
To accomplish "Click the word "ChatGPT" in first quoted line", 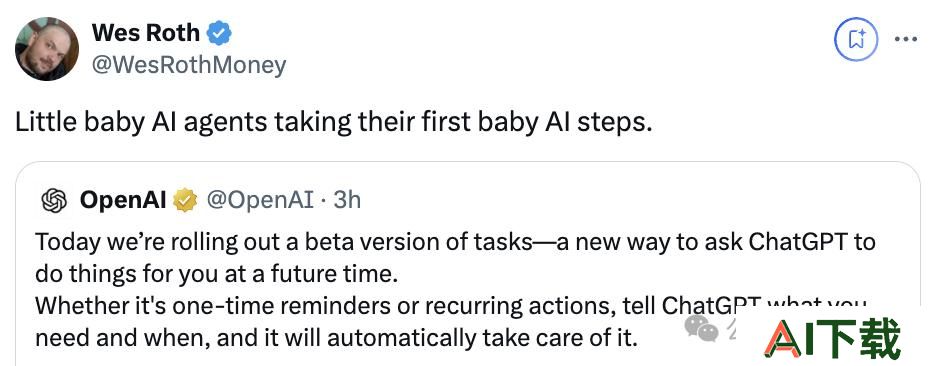I will (x=798, y=242).
